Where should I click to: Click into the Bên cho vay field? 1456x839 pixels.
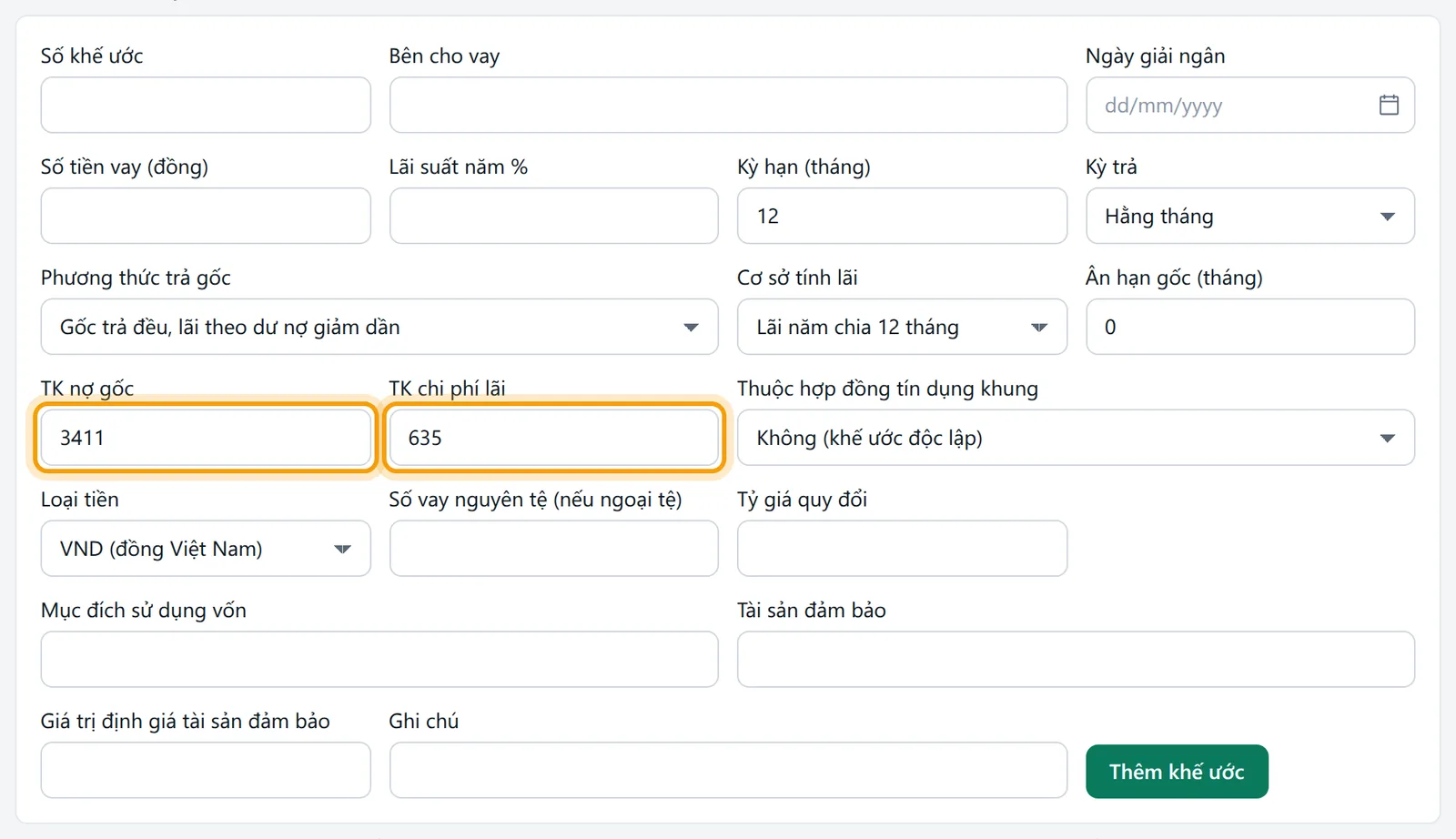[728, 105]
